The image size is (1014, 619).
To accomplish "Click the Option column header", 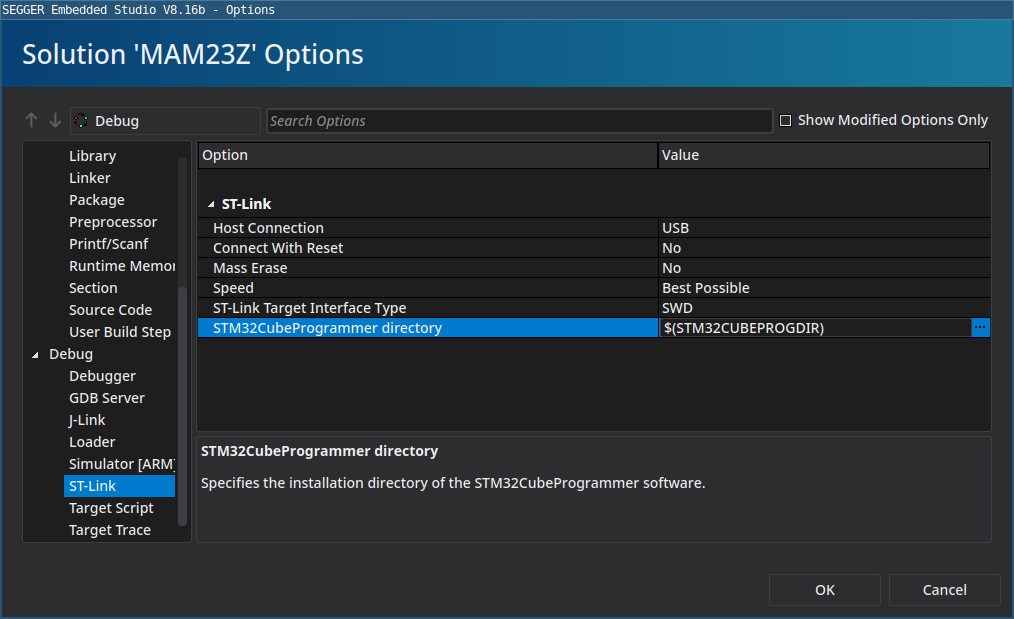I will (427, 155).
